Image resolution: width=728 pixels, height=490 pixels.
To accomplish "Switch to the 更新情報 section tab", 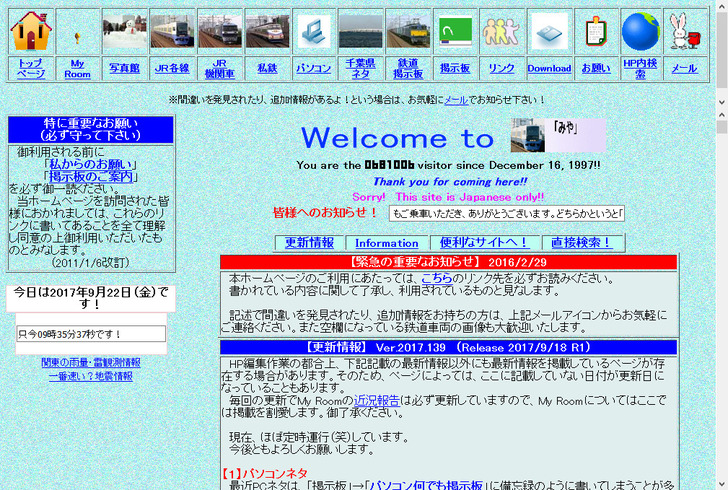I will coord(309,243).
